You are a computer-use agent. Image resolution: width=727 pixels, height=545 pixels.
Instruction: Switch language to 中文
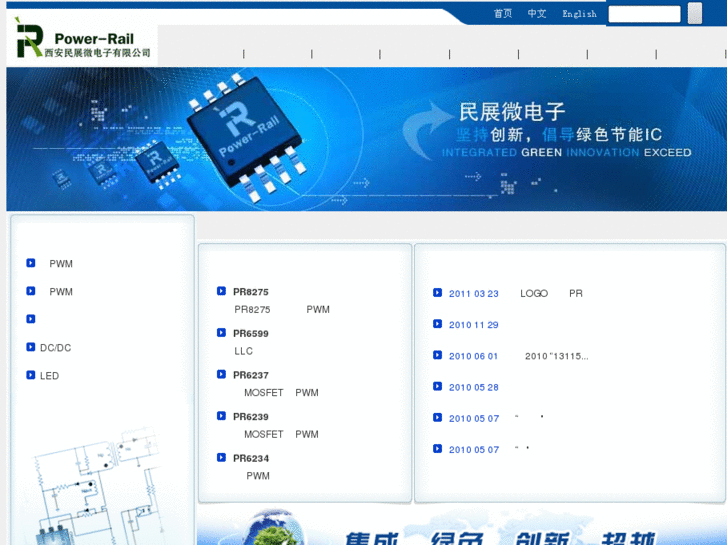[536, 14]
